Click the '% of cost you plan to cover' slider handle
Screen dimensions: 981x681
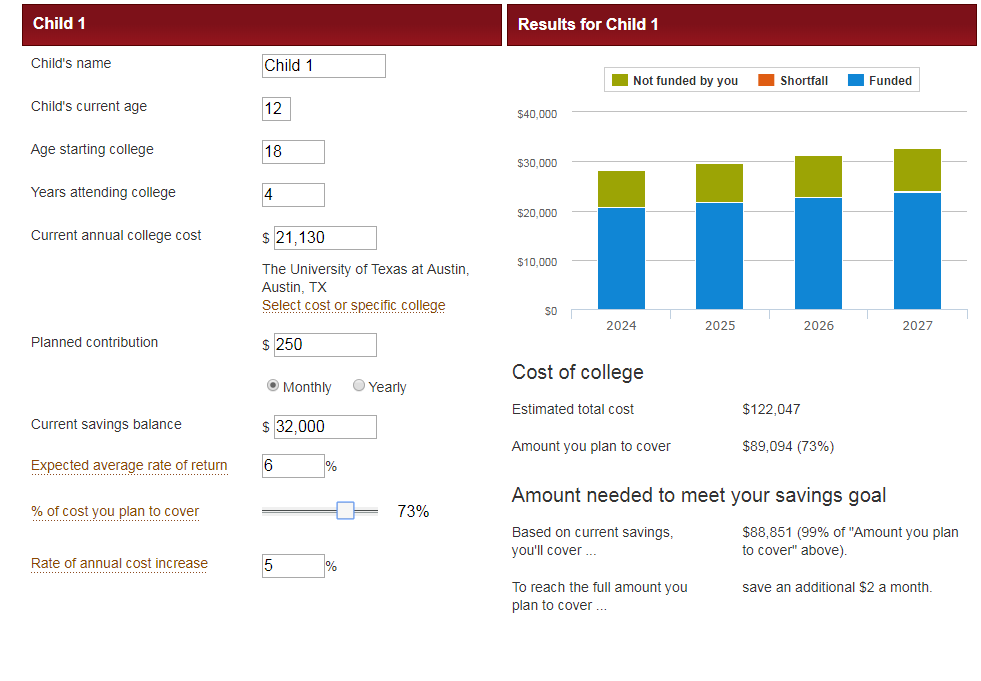click(345, 510)
